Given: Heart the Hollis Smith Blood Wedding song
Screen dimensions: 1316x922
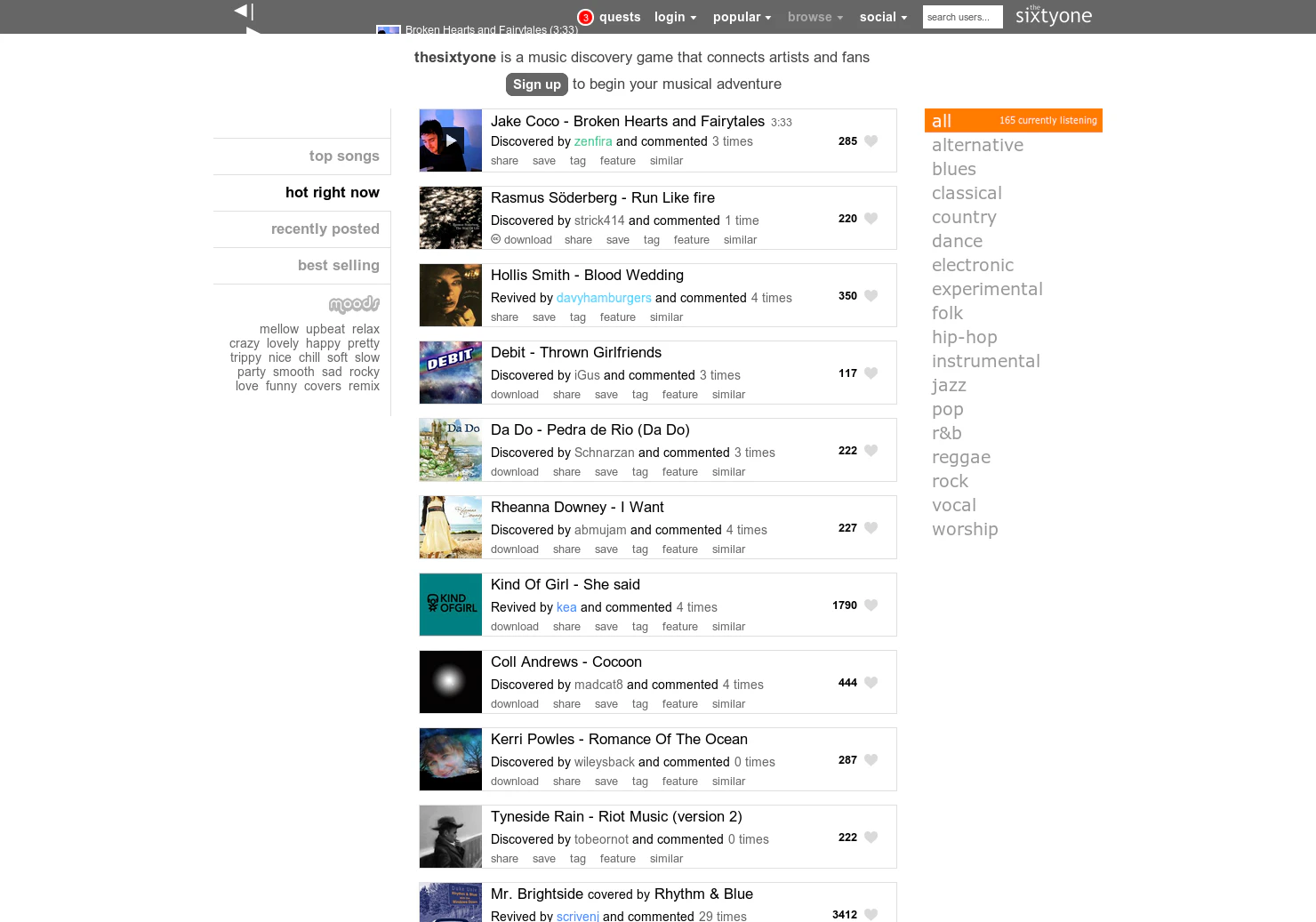Looking at the screenshot, I should [x=871, y=295].
